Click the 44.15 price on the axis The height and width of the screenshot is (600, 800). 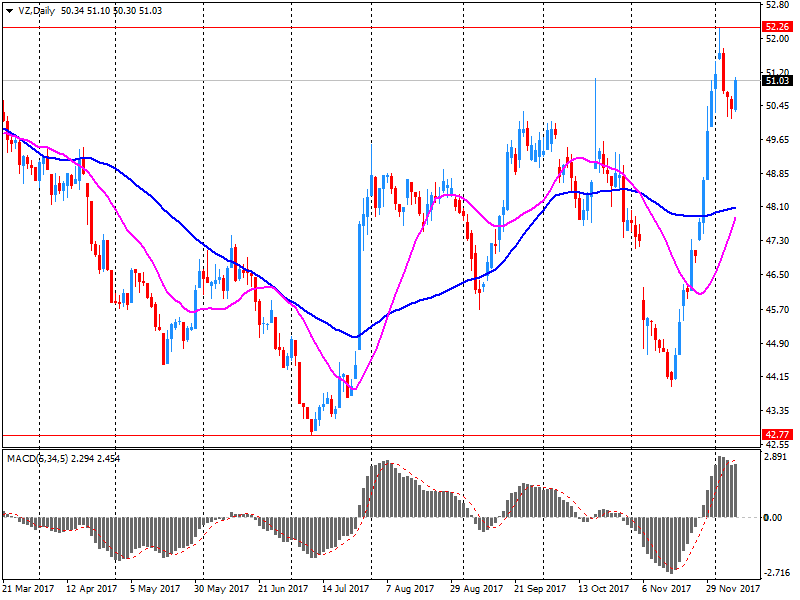[x=774, y=377]
